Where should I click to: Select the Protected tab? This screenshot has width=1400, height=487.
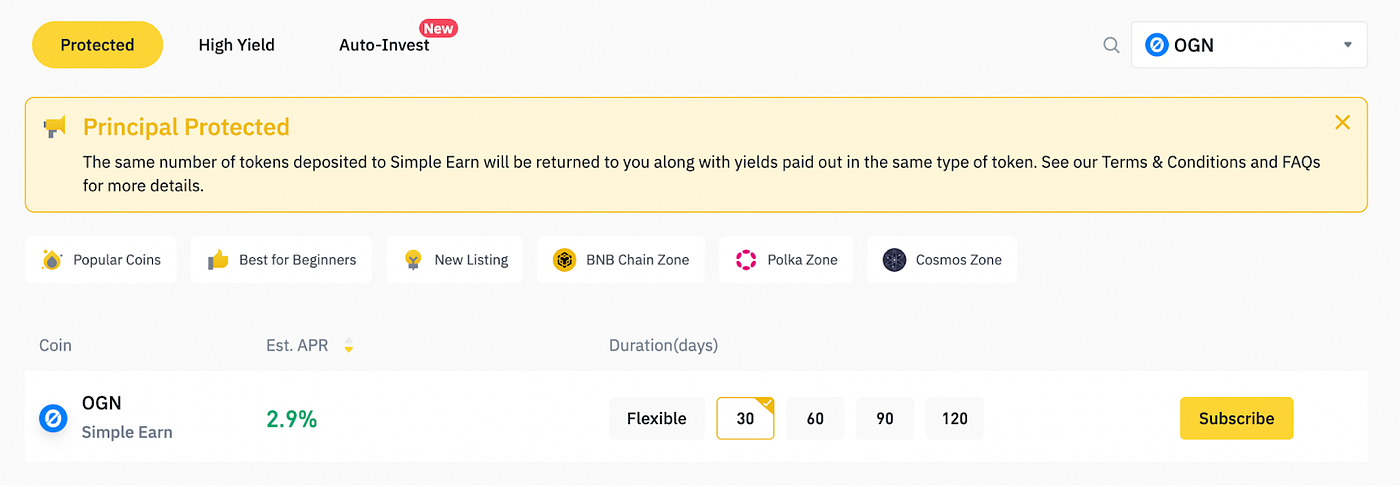click(97, 45)
